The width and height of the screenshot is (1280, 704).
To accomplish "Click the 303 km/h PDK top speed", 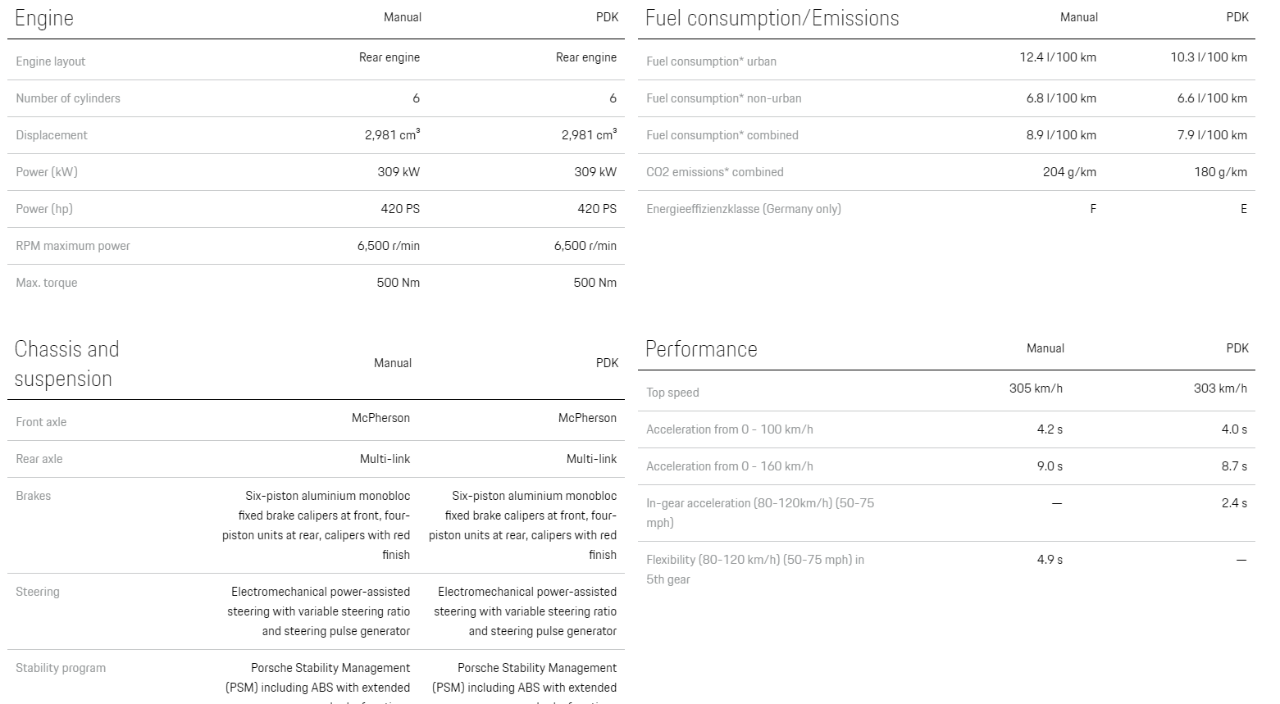I will 1224,389.
